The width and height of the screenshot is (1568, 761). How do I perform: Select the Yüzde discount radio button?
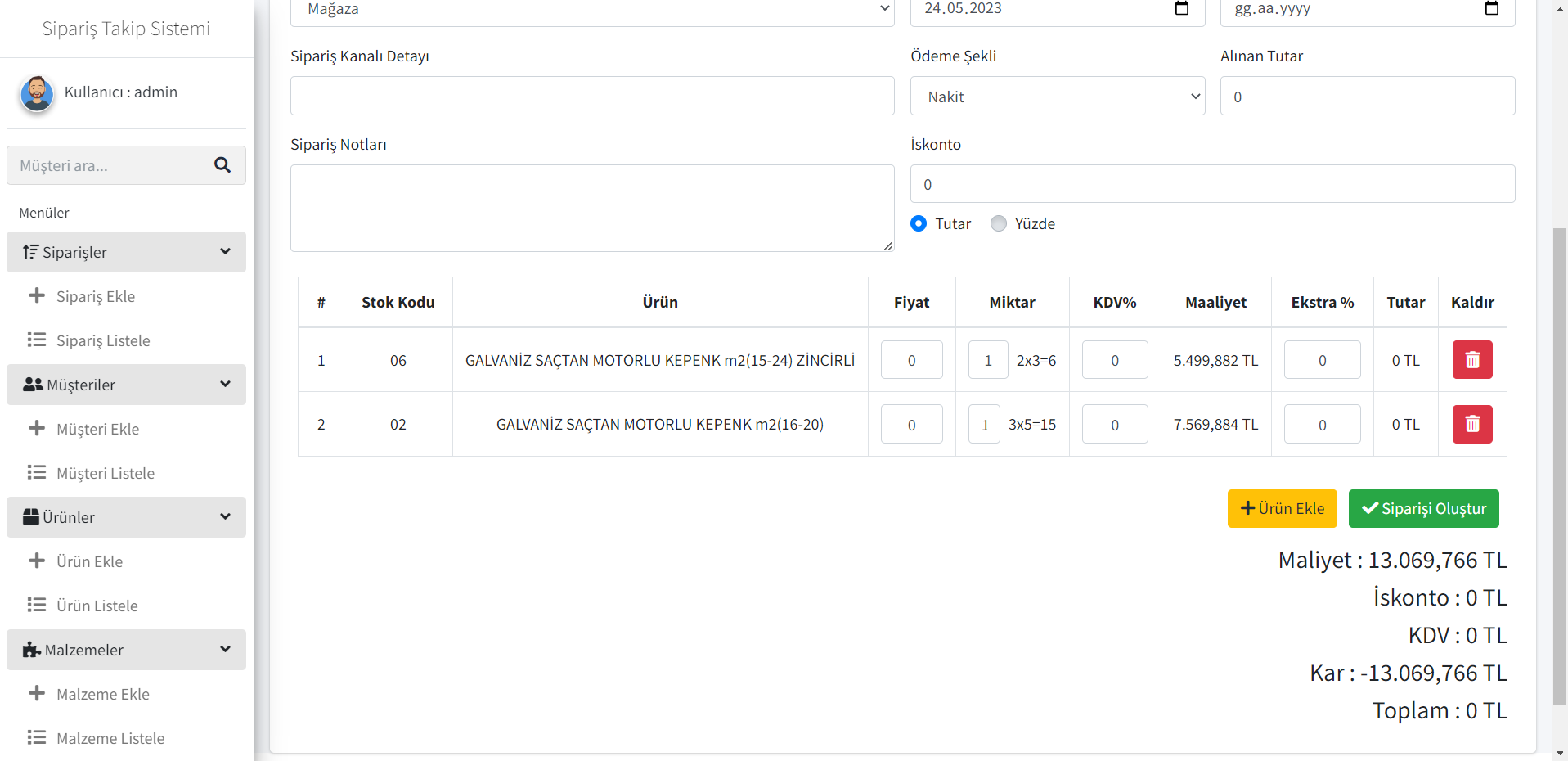point(998,223)
